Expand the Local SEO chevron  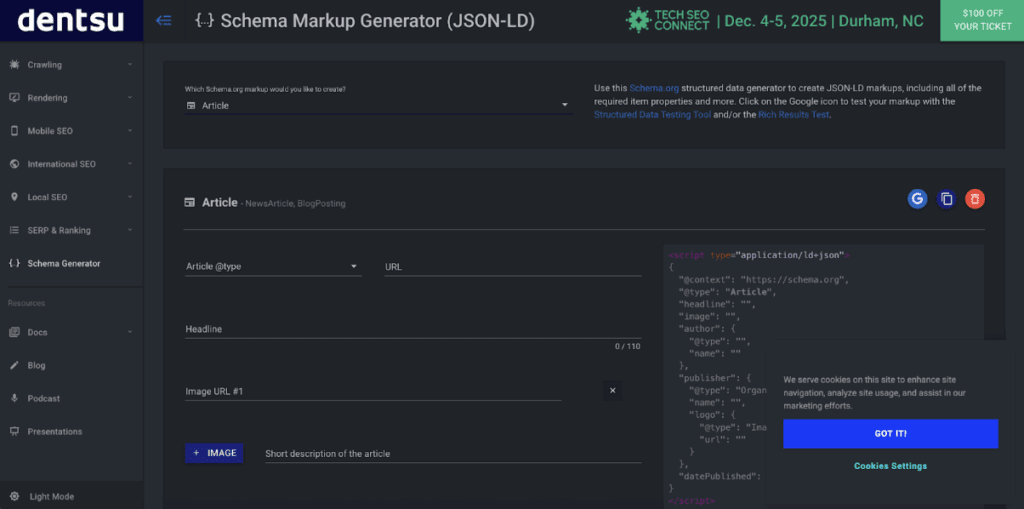130,197
